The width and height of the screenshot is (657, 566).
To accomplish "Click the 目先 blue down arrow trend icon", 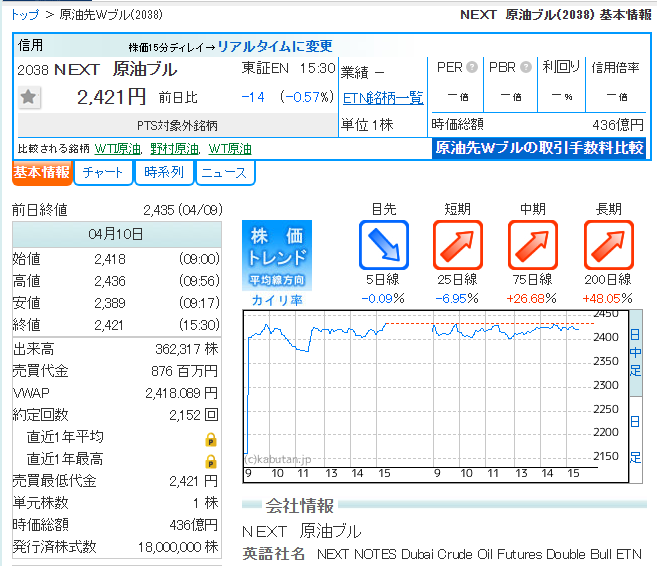I will [x=384, y=245].
